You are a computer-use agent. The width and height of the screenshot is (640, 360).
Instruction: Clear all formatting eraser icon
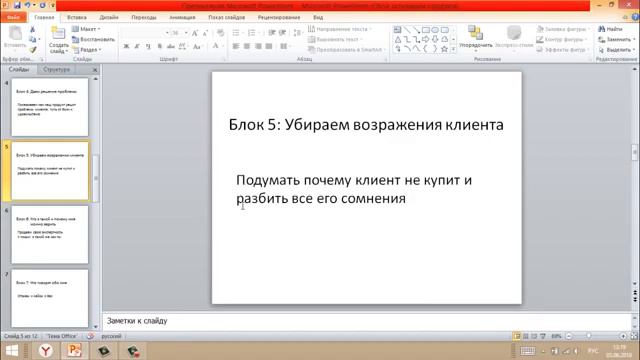(220, 33)
